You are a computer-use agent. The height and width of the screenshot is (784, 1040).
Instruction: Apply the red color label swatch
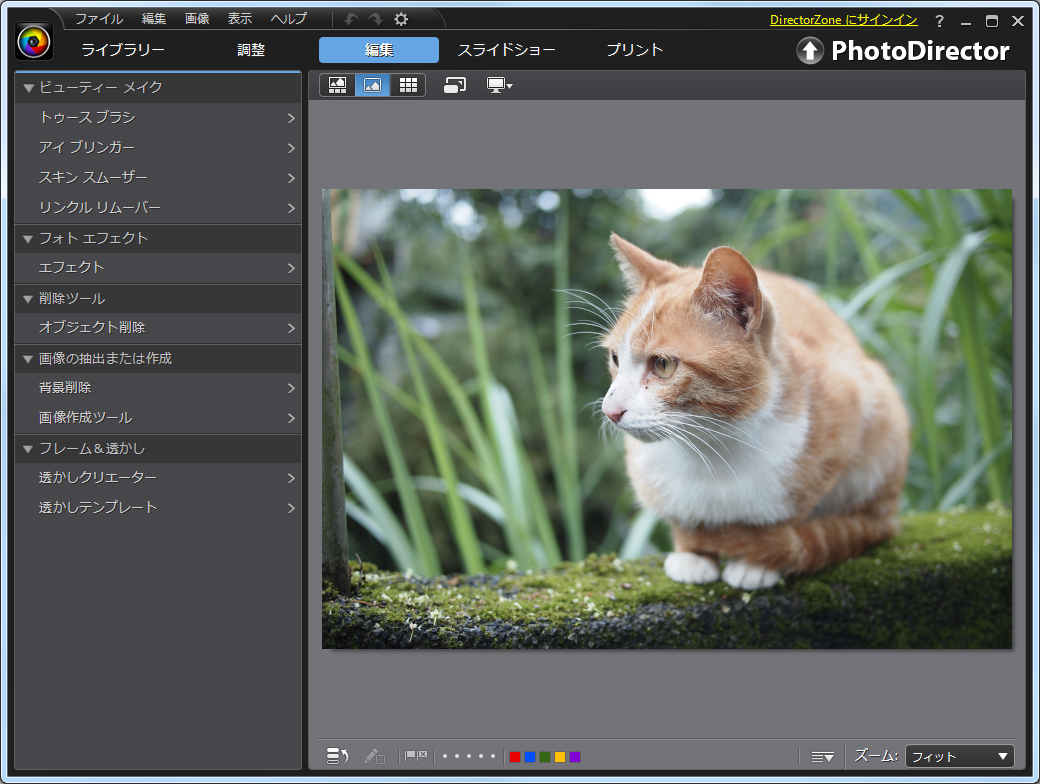513,756
